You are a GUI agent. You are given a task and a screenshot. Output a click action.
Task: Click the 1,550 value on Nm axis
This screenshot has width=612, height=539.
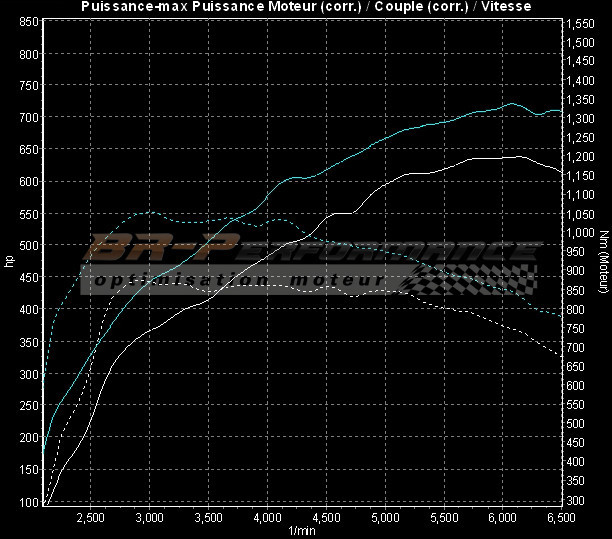tap(580, 24)
